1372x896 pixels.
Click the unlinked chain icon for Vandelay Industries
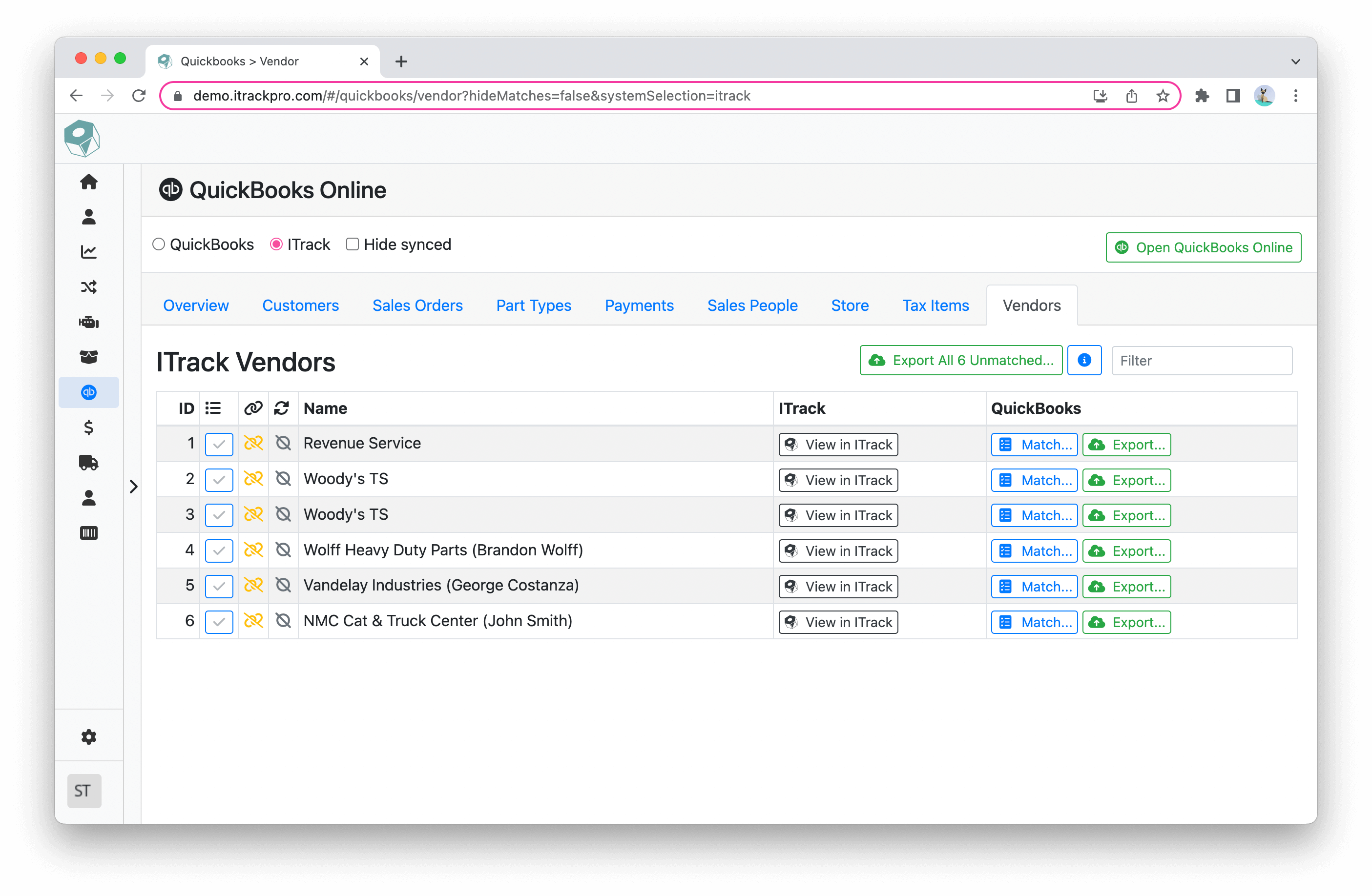point(253,586)
